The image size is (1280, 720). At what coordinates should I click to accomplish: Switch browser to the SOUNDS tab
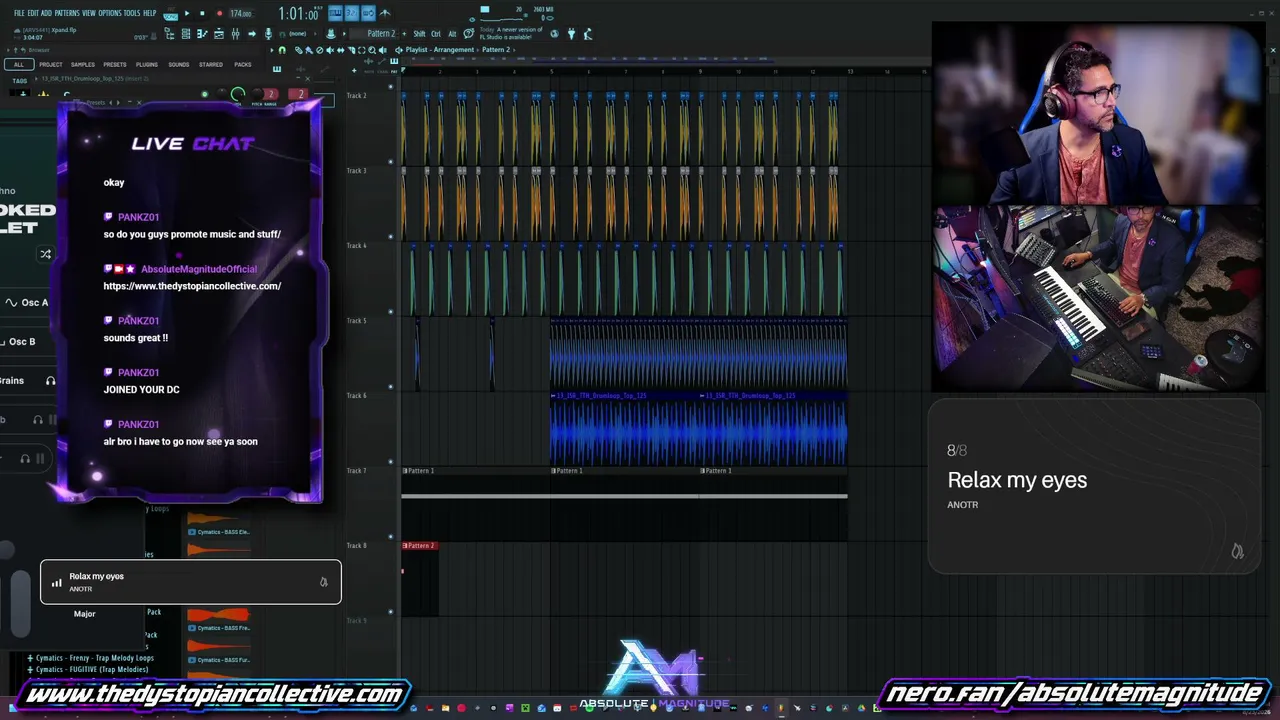coord(179,64)
